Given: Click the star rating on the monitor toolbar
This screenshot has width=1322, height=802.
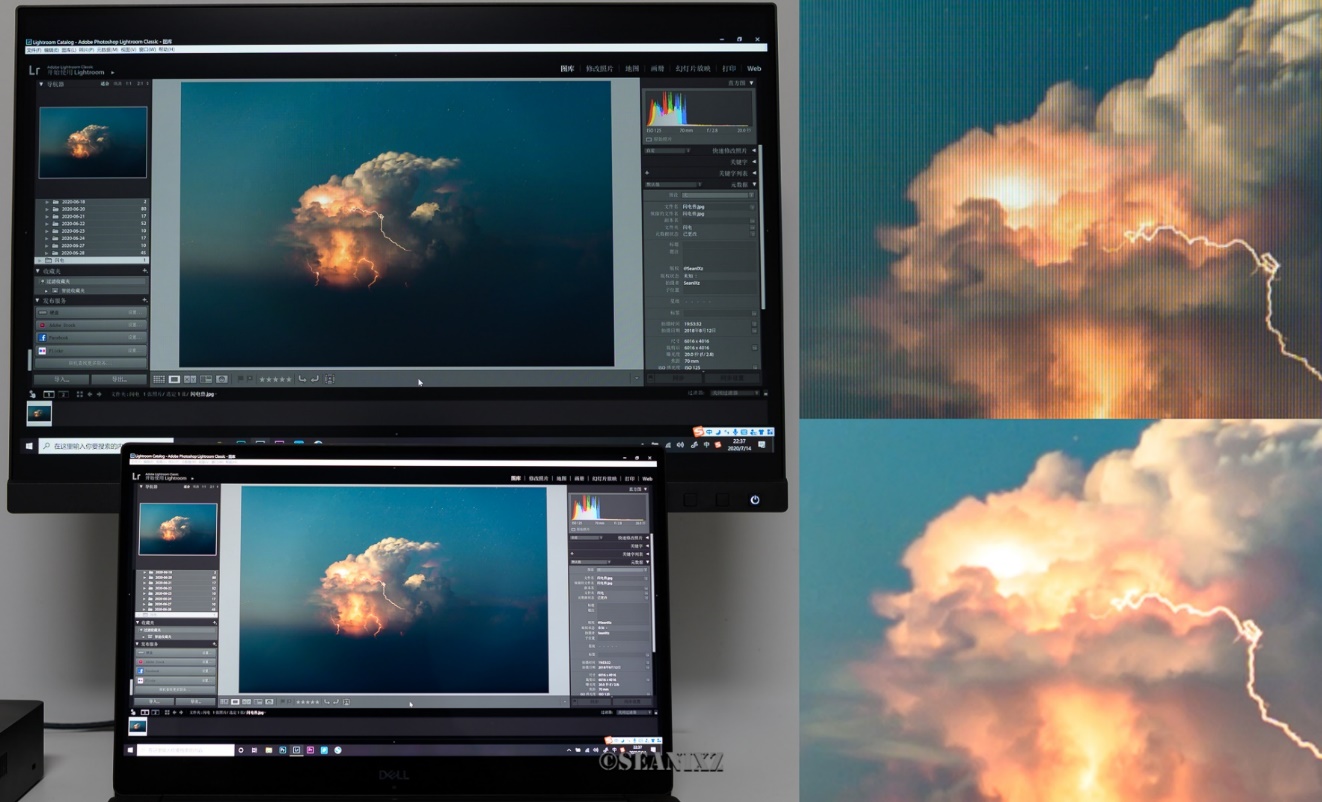Looking at the screenshot, I should tap(275, 379).
